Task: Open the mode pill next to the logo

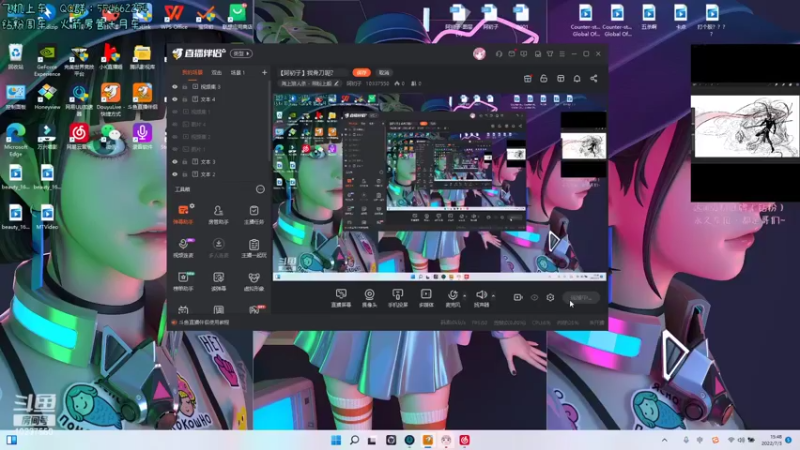Action: point(241,54)
